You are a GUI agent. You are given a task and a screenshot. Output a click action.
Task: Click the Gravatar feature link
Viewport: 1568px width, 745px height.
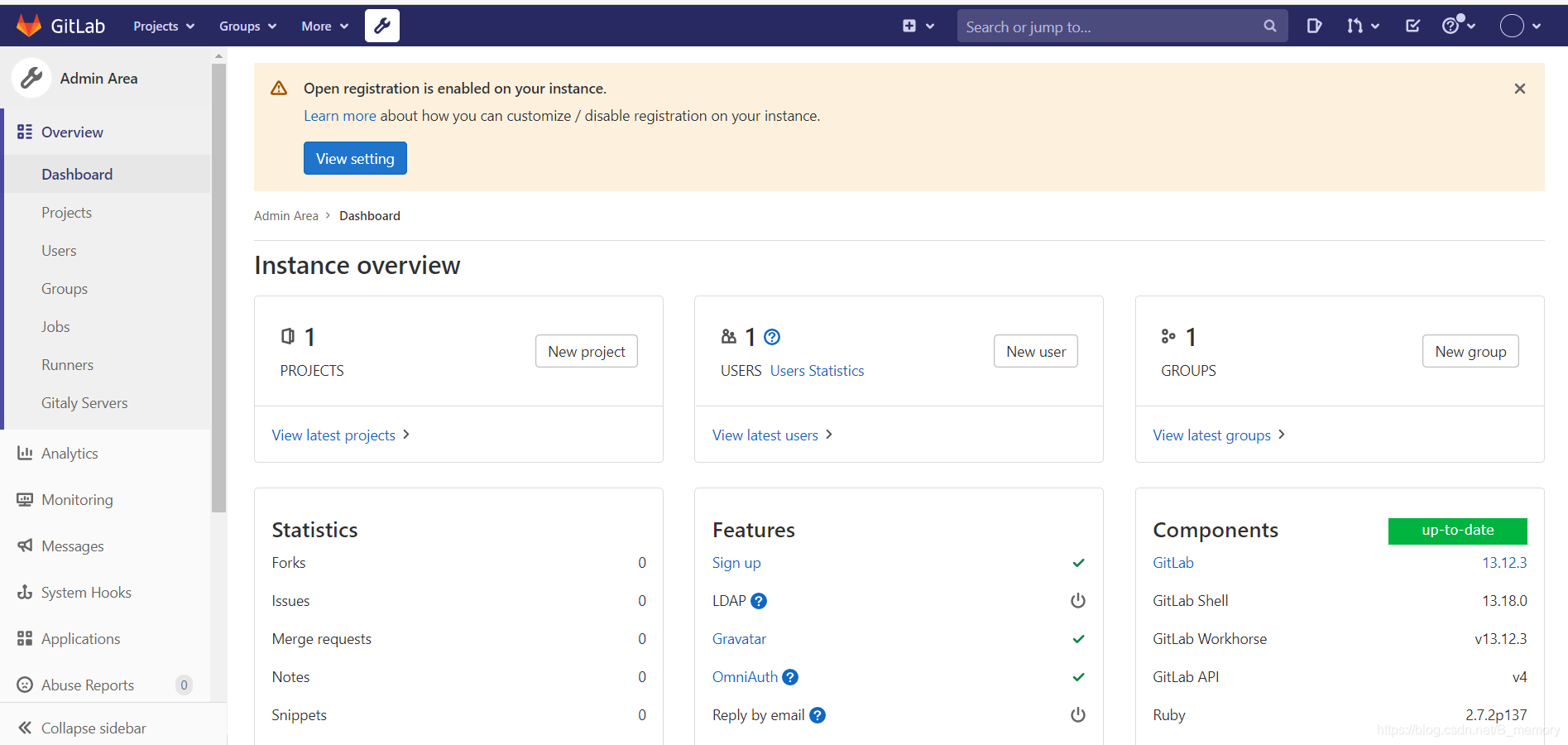point(739,639)
